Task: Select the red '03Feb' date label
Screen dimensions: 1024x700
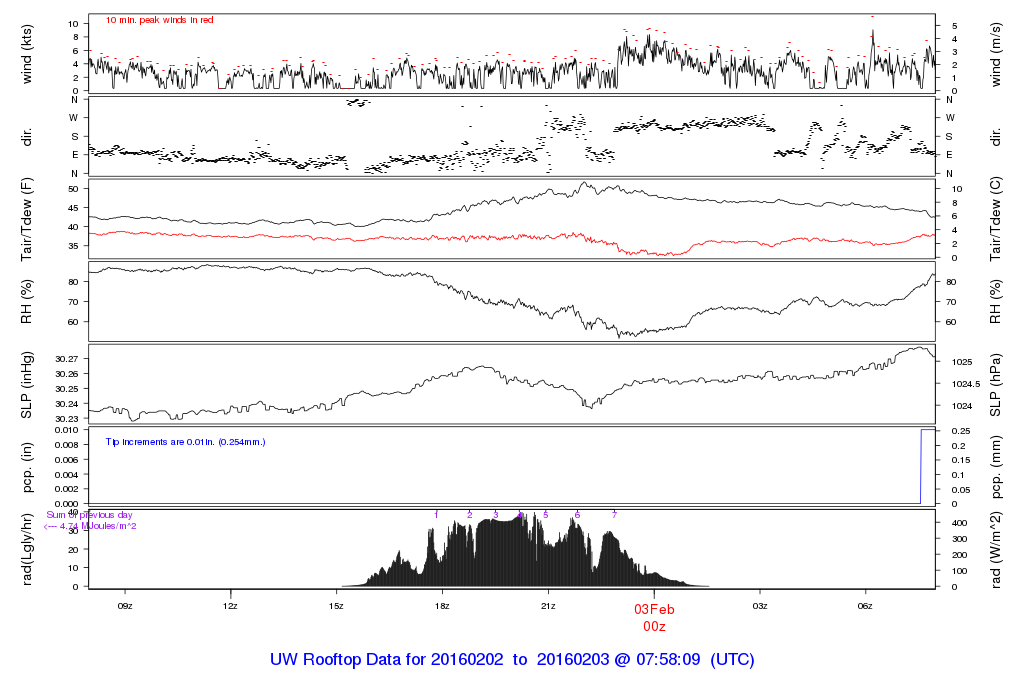Action: [x=654, y=609]
